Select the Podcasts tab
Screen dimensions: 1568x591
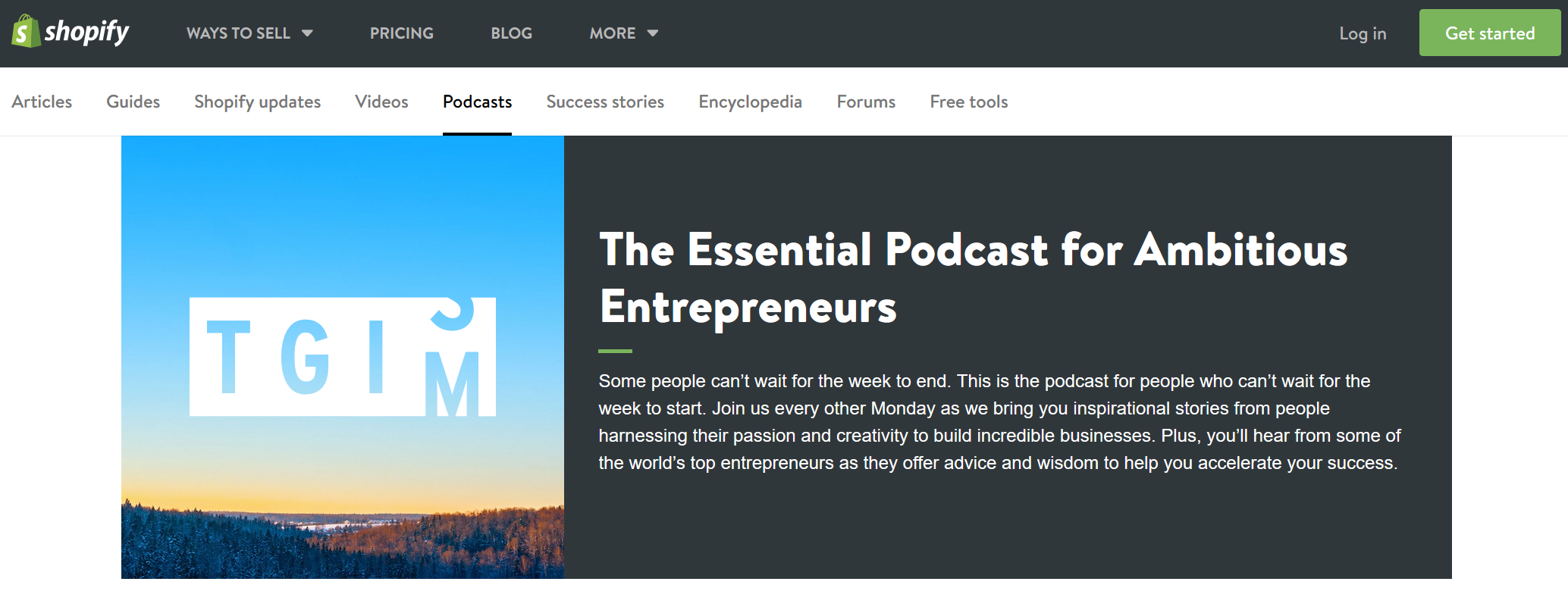point(477,102)
